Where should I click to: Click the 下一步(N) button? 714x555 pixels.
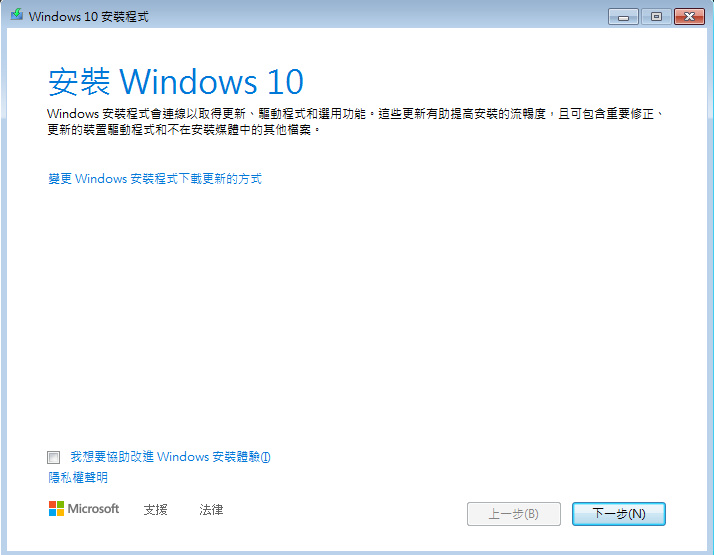[x=619, y=514]
